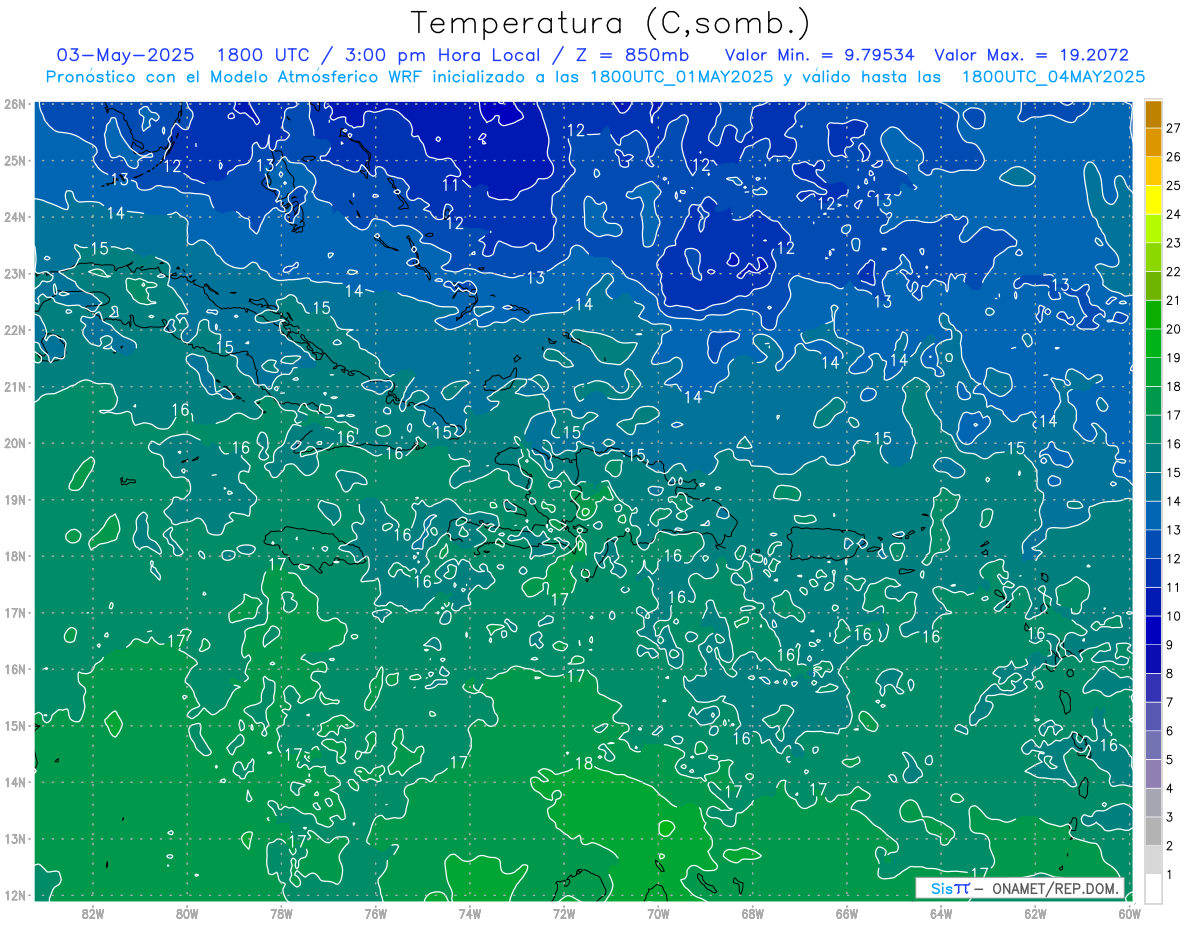
Task: Click color scale label "20"
Action: tap(1173, 329)
